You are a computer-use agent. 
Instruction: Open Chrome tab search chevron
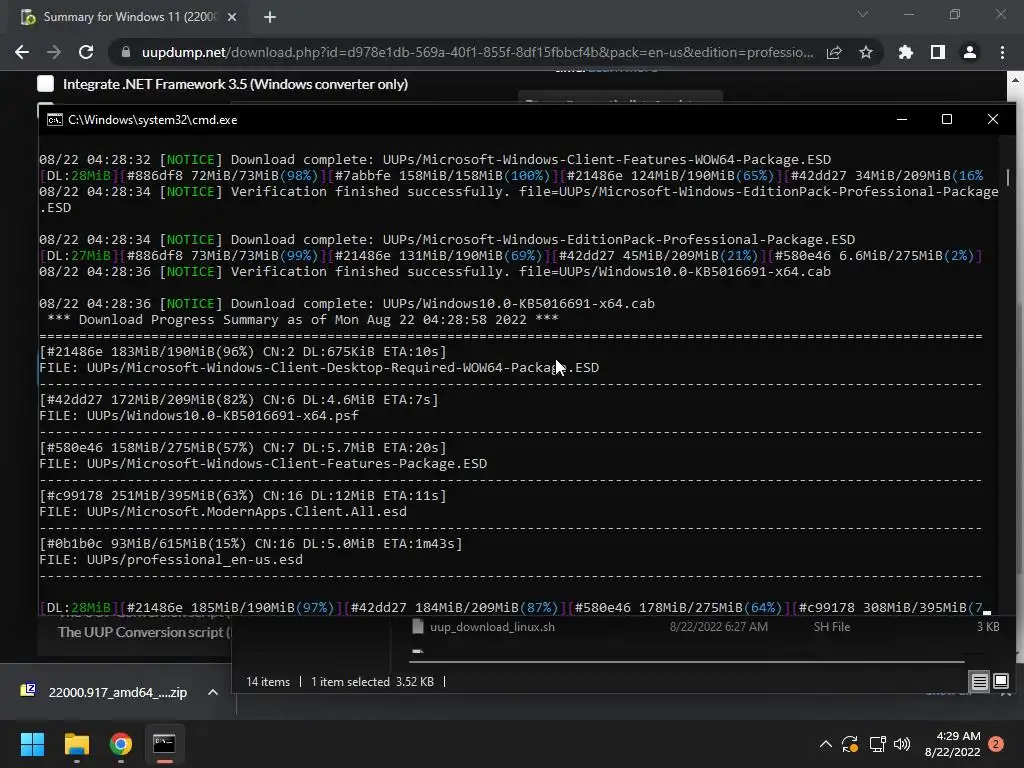coord(863,14)
